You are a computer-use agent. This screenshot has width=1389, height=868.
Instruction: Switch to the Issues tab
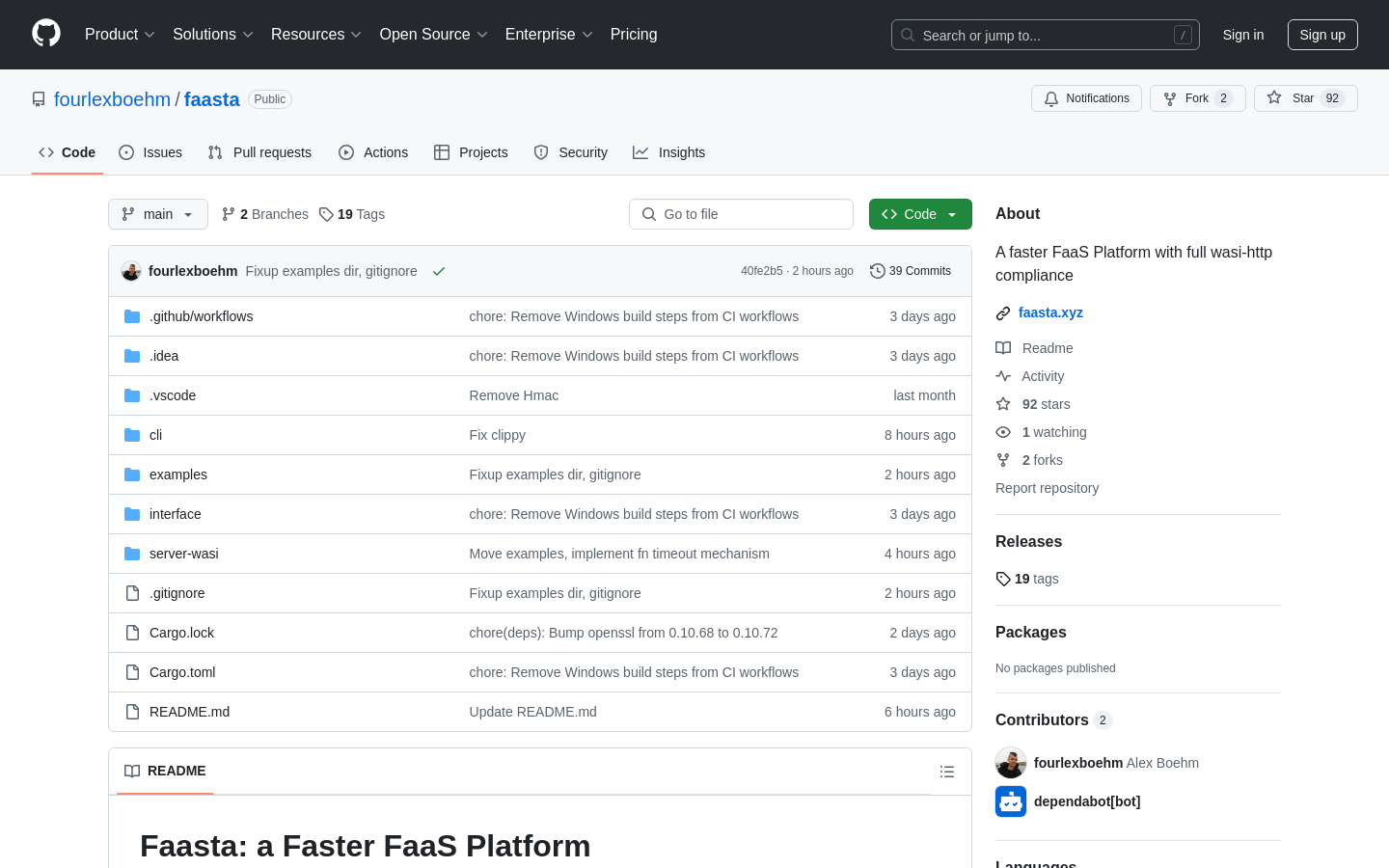tap(150, 152)
